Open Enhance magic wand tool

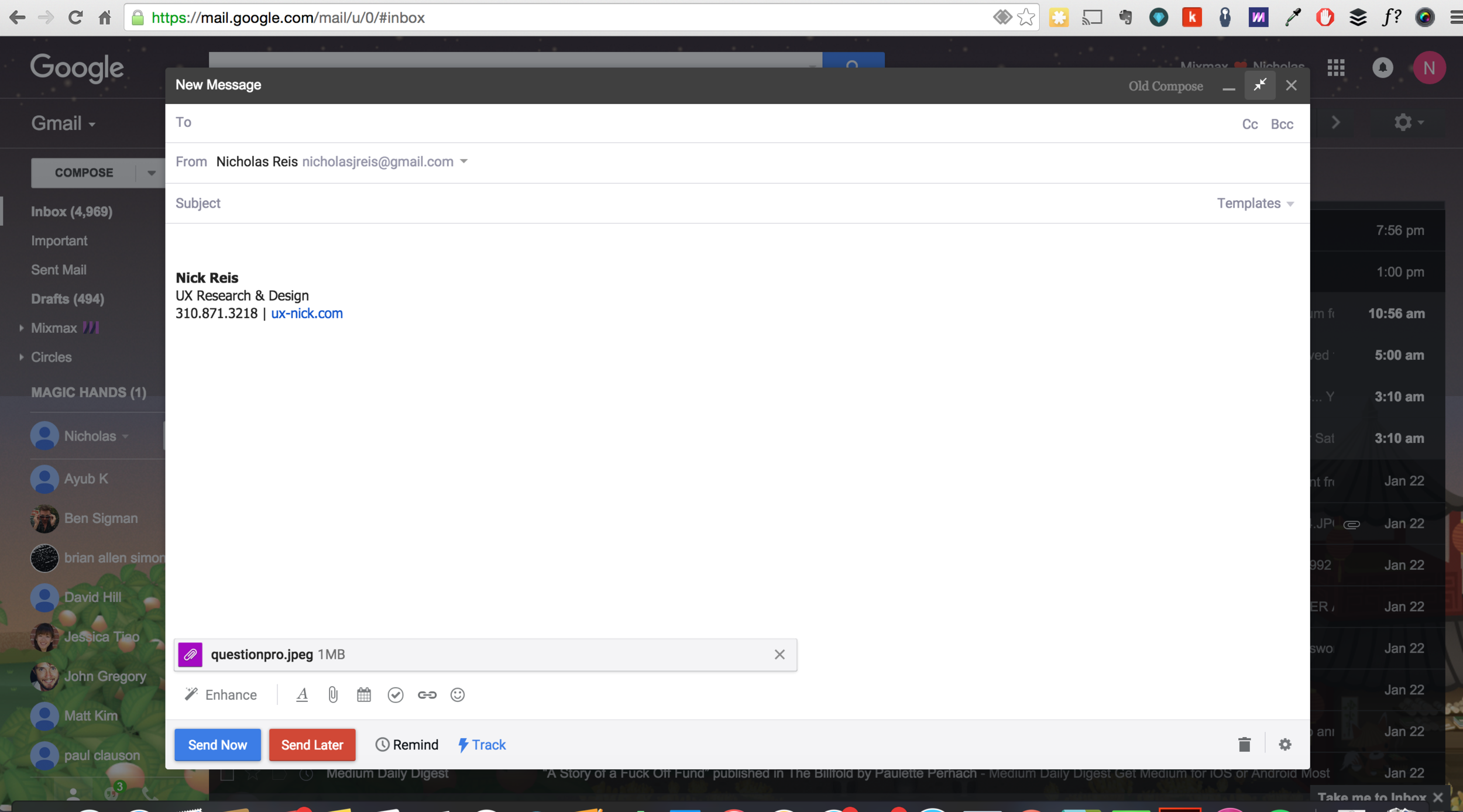point(221,694)
